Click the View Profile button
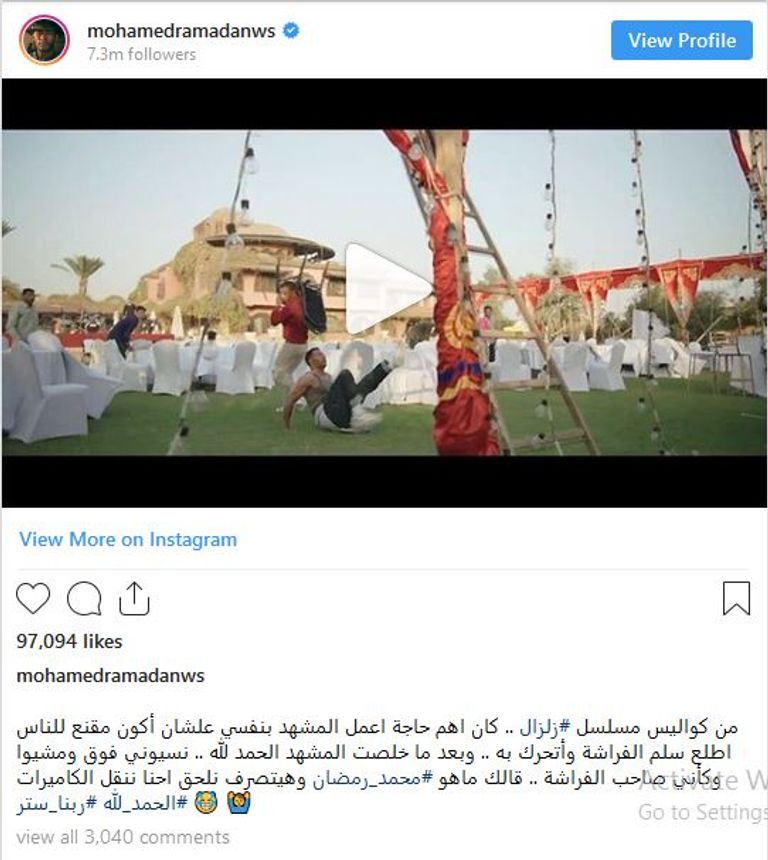Viewport: 768px width, 860px height. (682, 40)
